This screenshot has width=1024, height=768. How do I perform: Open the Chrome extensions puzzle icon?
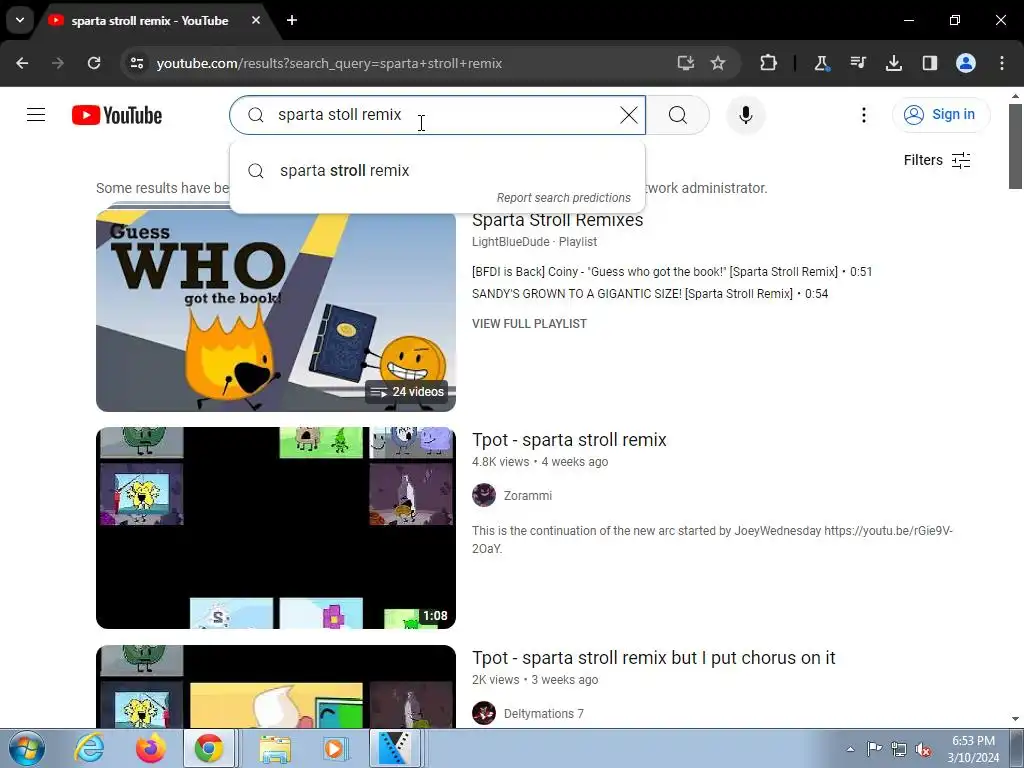(x=769, y=63)
